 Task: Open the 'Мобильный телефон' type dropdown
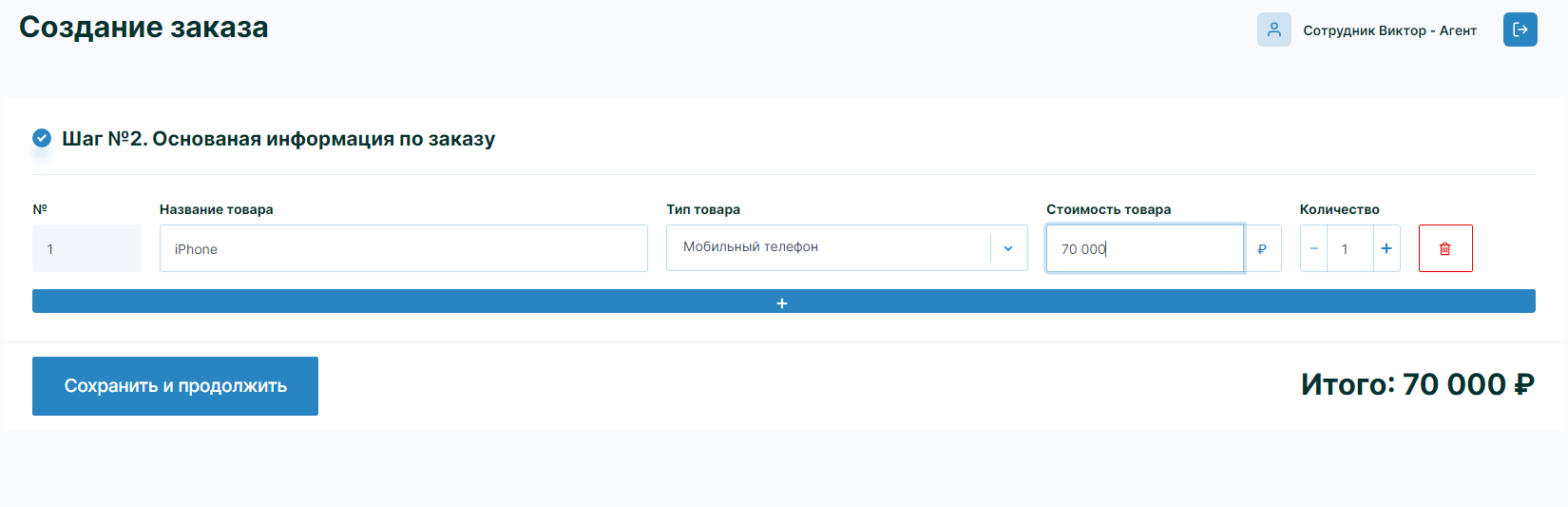tap(827, 247)
